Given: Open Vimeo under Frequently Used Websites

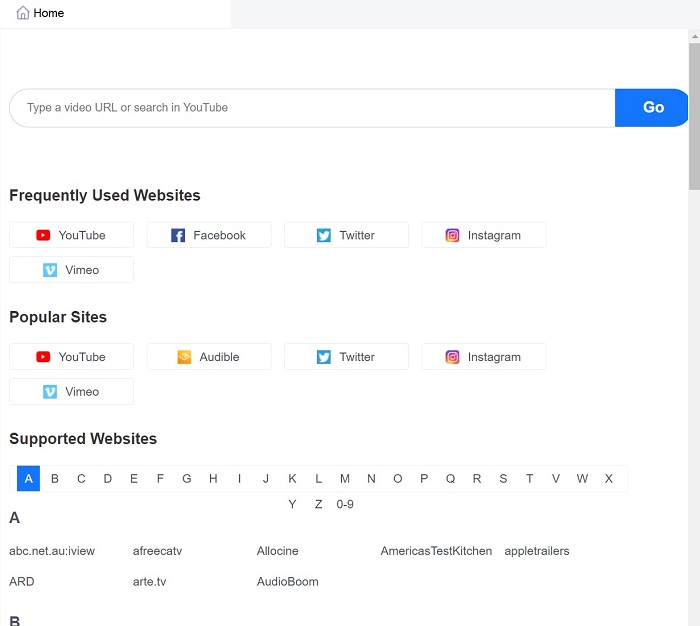Looking at the screenshot, I should pyautogui.click(x=71, y=270).
